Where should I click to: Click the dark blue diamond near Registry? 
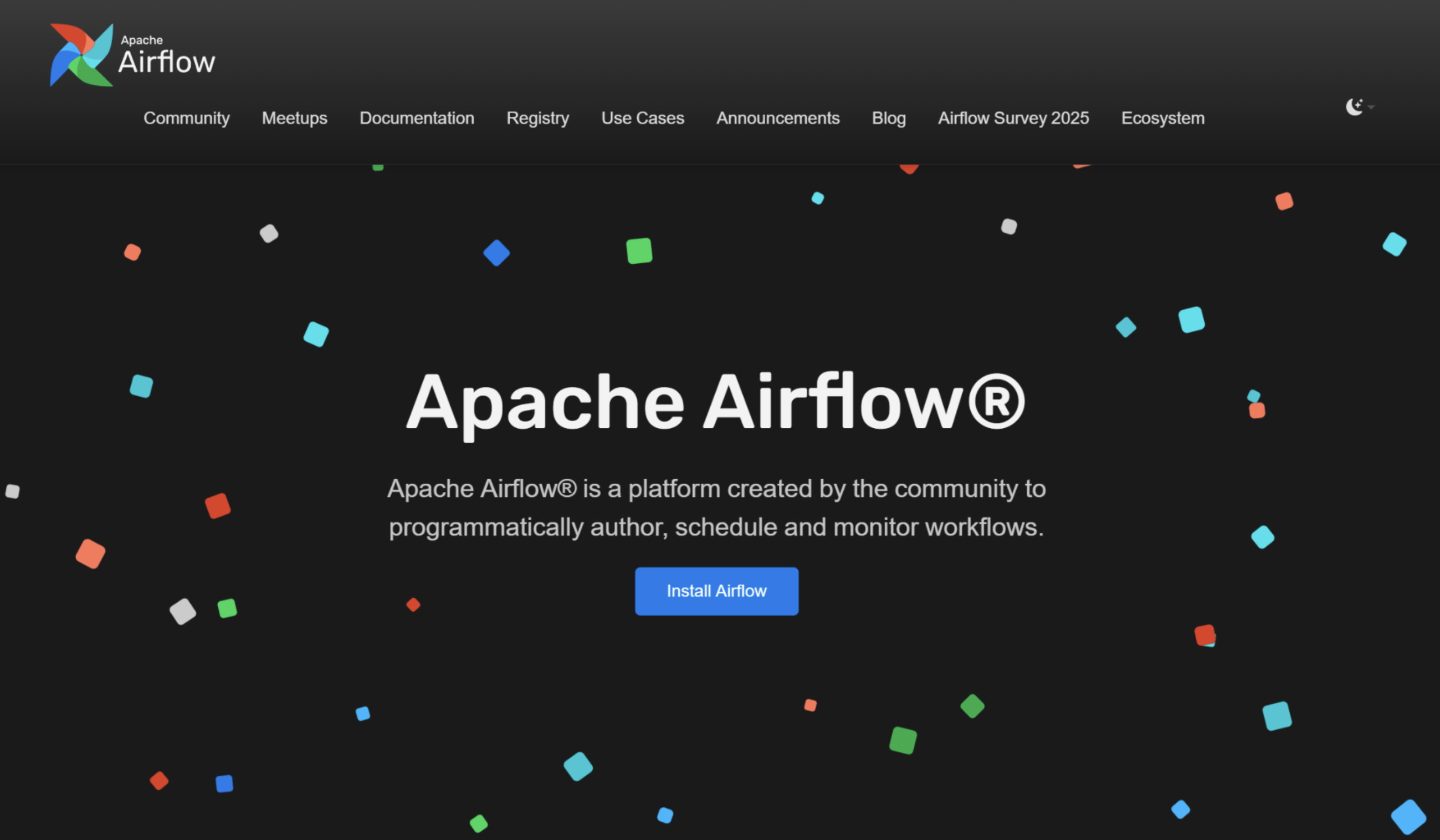point(496,253)
